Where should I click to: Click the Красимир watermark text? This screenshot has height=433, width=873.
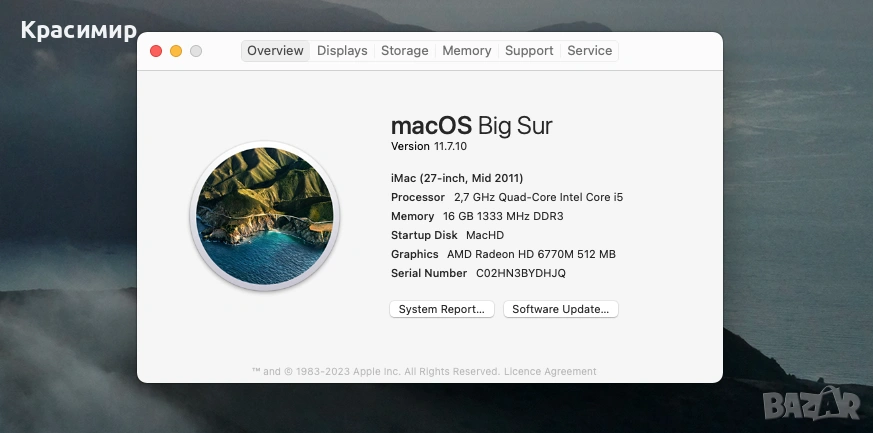click(x=78, y=31)
